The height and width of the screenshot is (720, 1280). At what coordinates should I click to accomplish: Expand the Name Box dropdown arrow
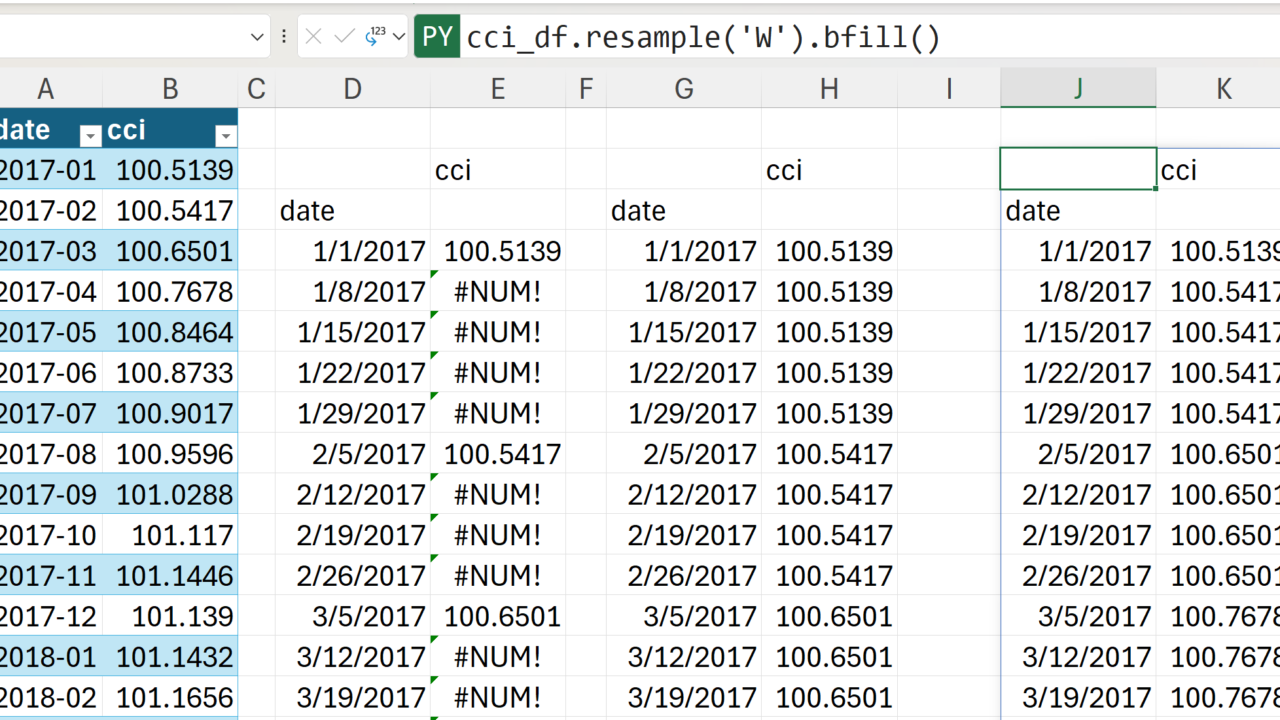(x=257, y=37)
